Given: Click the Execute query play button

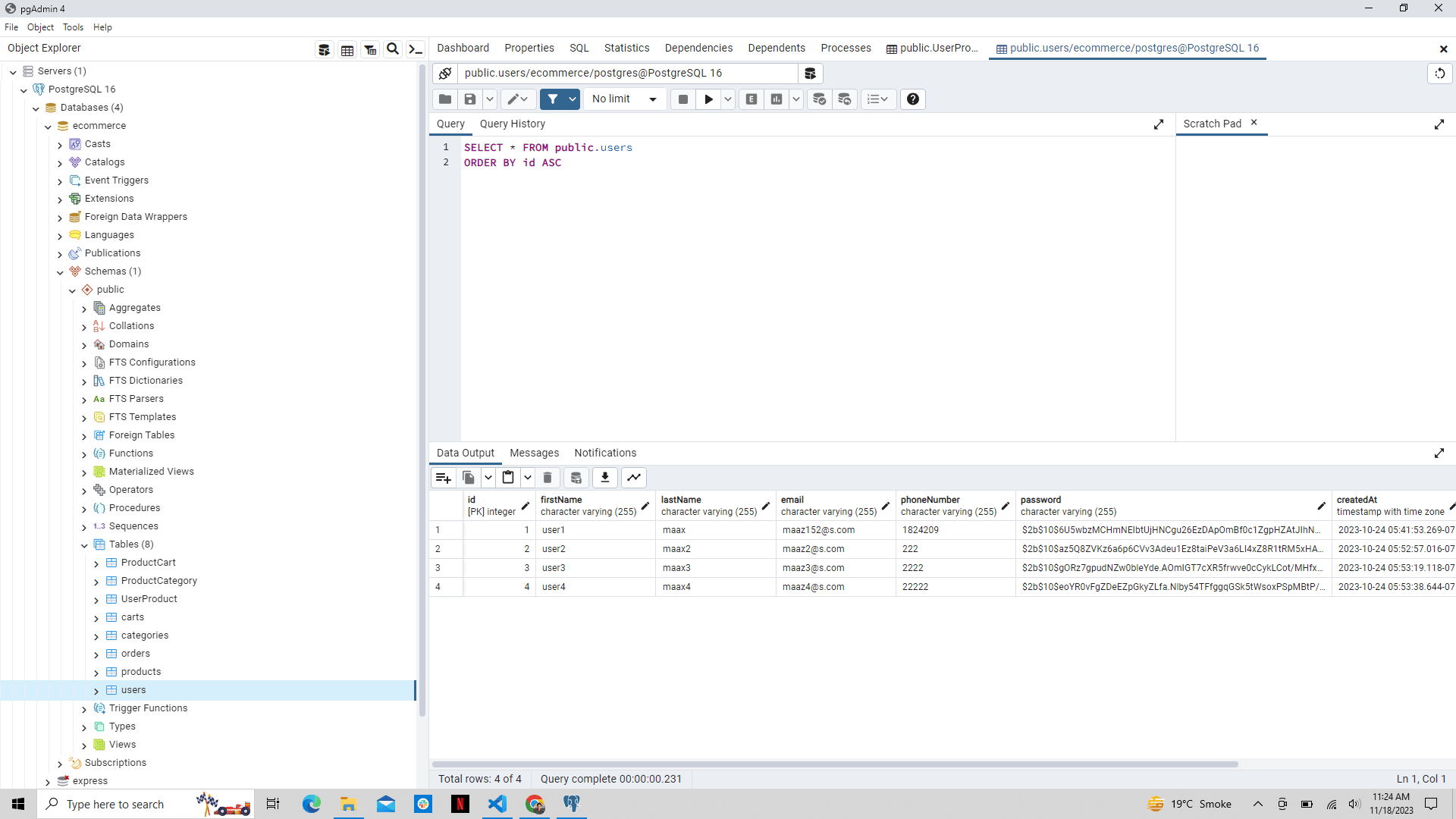Looking at the screenshot, I should [x=708, y=99].
